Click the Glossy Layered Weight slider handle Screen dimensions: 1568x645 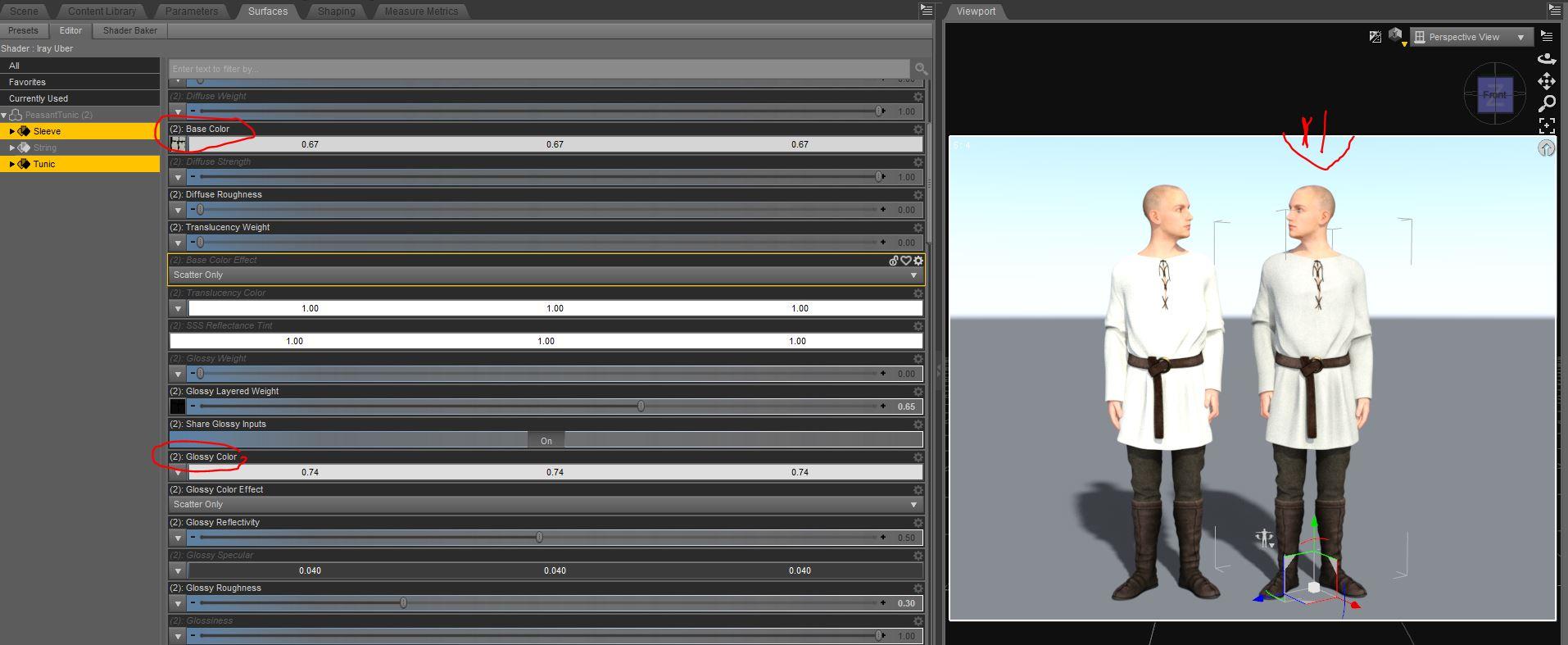pos(641,407)
